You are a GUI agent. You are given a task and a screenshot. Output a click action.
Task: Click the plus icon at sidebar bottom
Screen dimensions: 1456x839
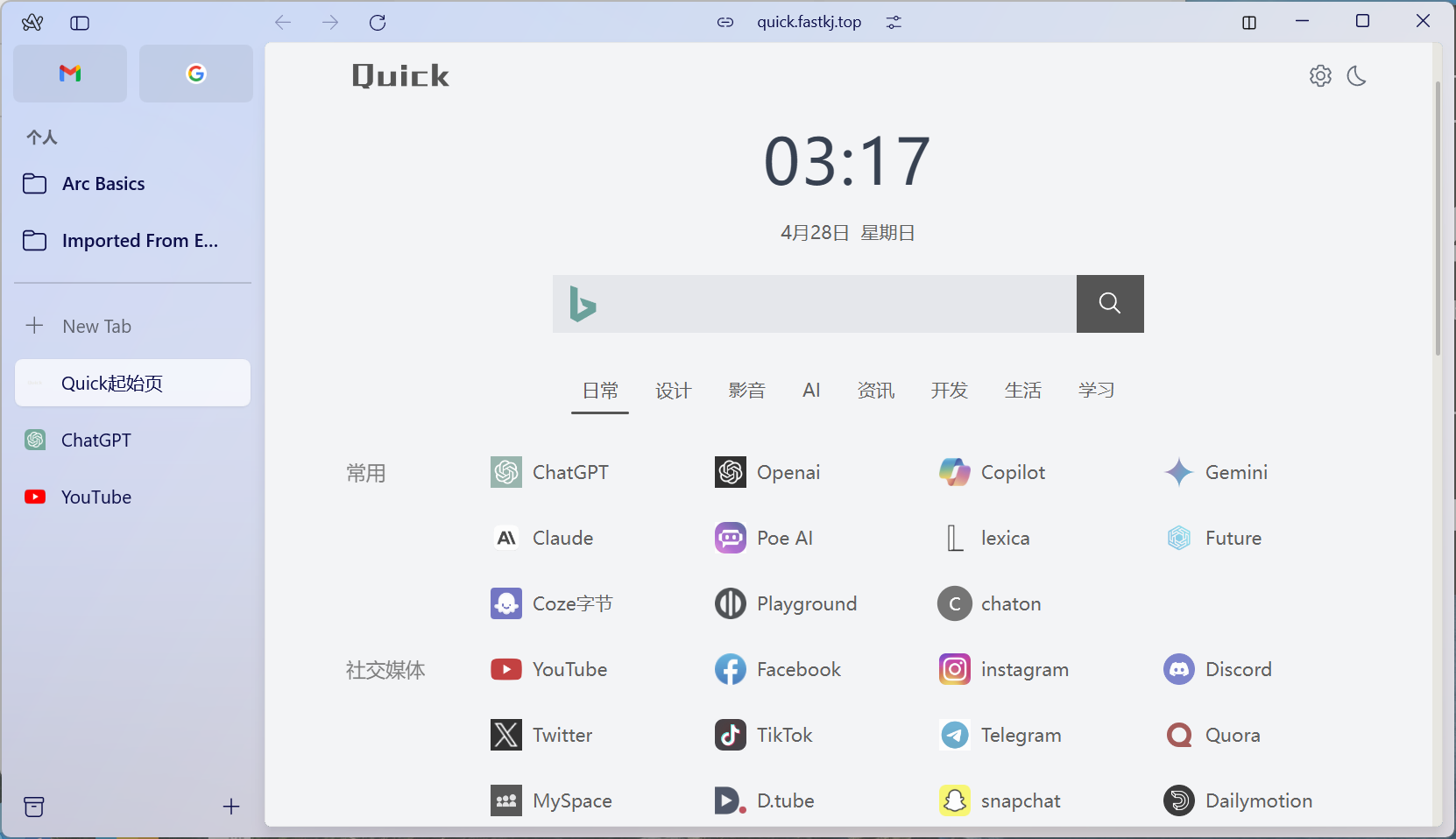point(231,807)
